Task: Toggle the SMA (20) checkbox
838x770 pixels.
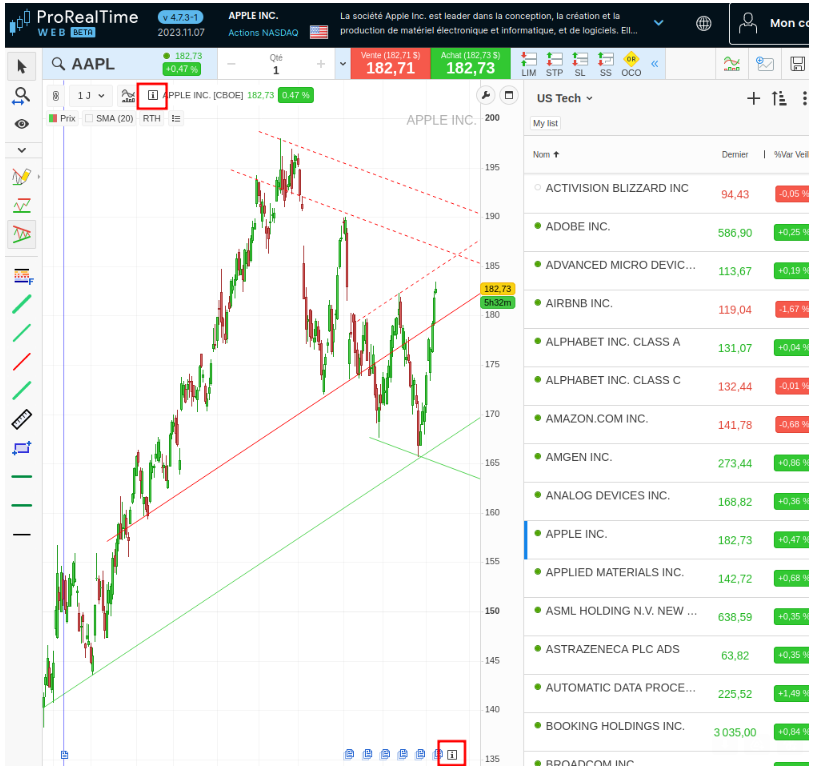Action: pos(89,118)
